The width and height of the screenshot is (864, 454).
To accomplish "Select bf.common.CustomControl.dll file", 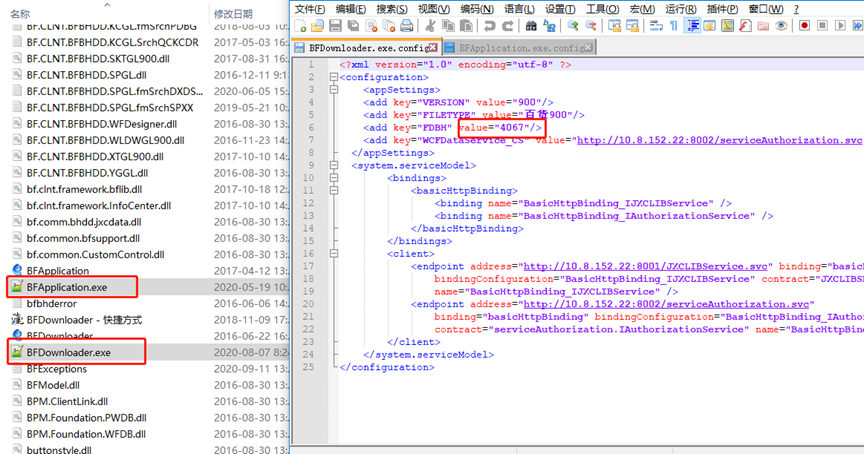I will [95, 255].
